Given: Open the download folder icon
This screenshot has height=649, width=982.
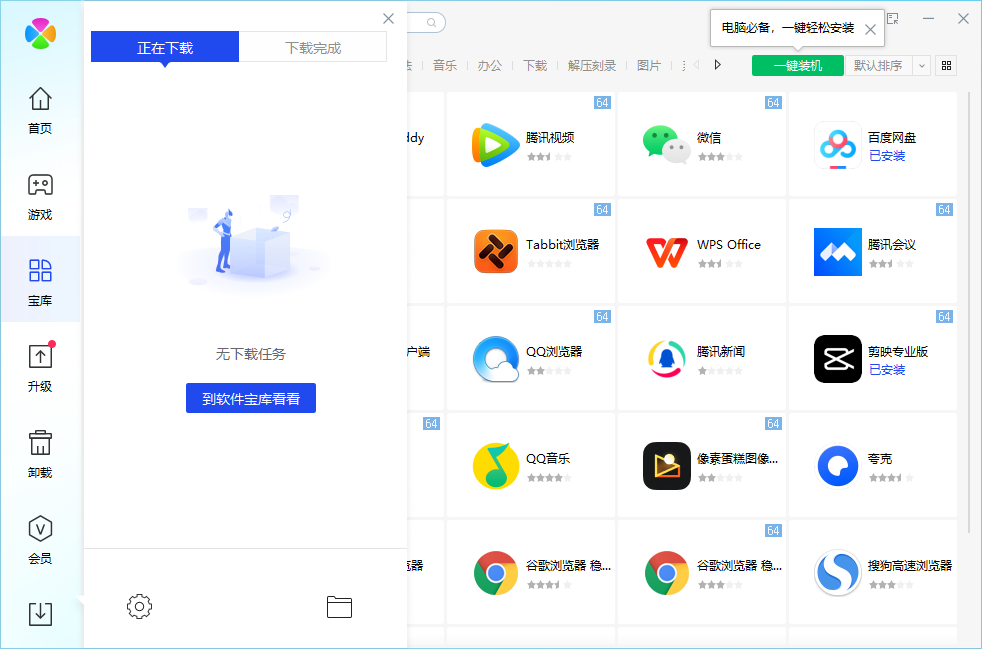Looking at the screenshot, I should pyautogui.click(x=339, y=606).
